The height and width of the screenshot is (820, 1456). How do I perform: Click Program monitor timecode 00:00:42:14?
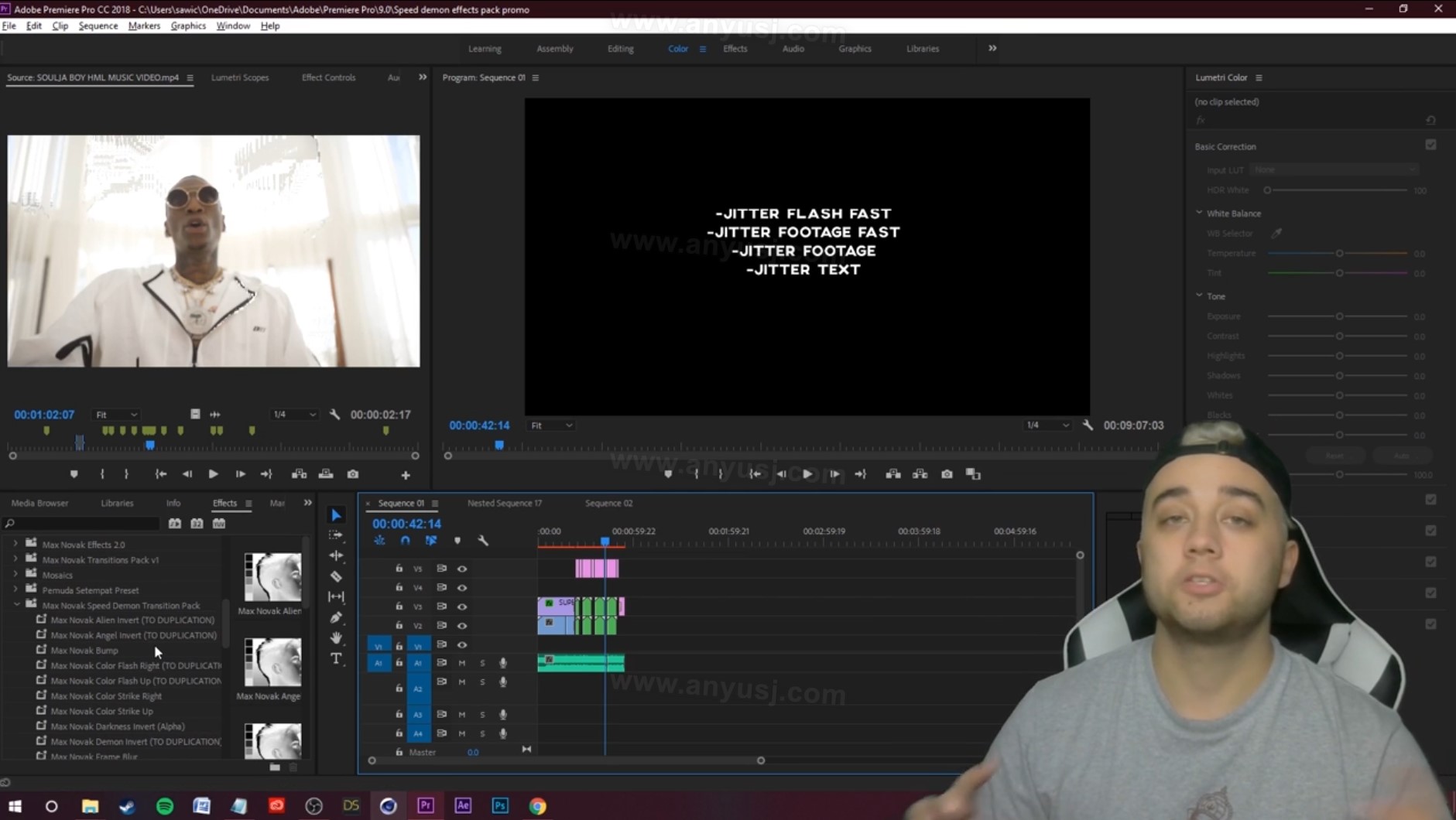(x=479, y=425)
